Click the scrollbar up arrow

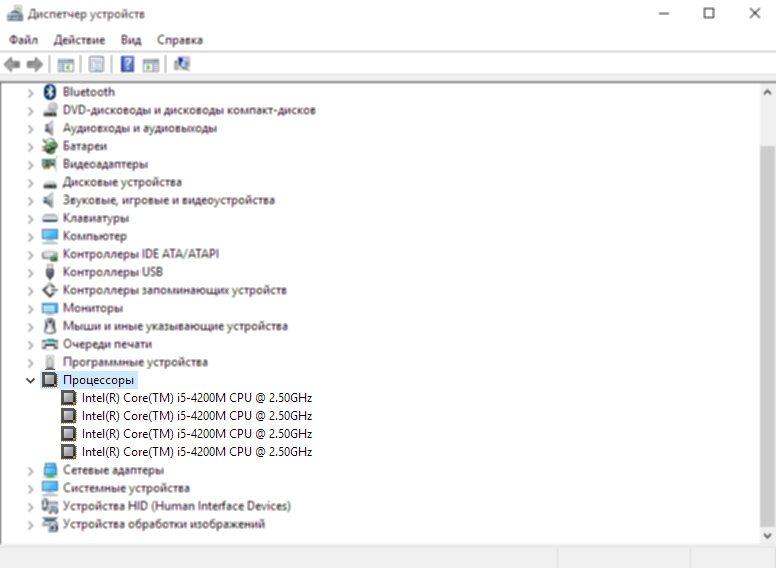tap(767, 92)
